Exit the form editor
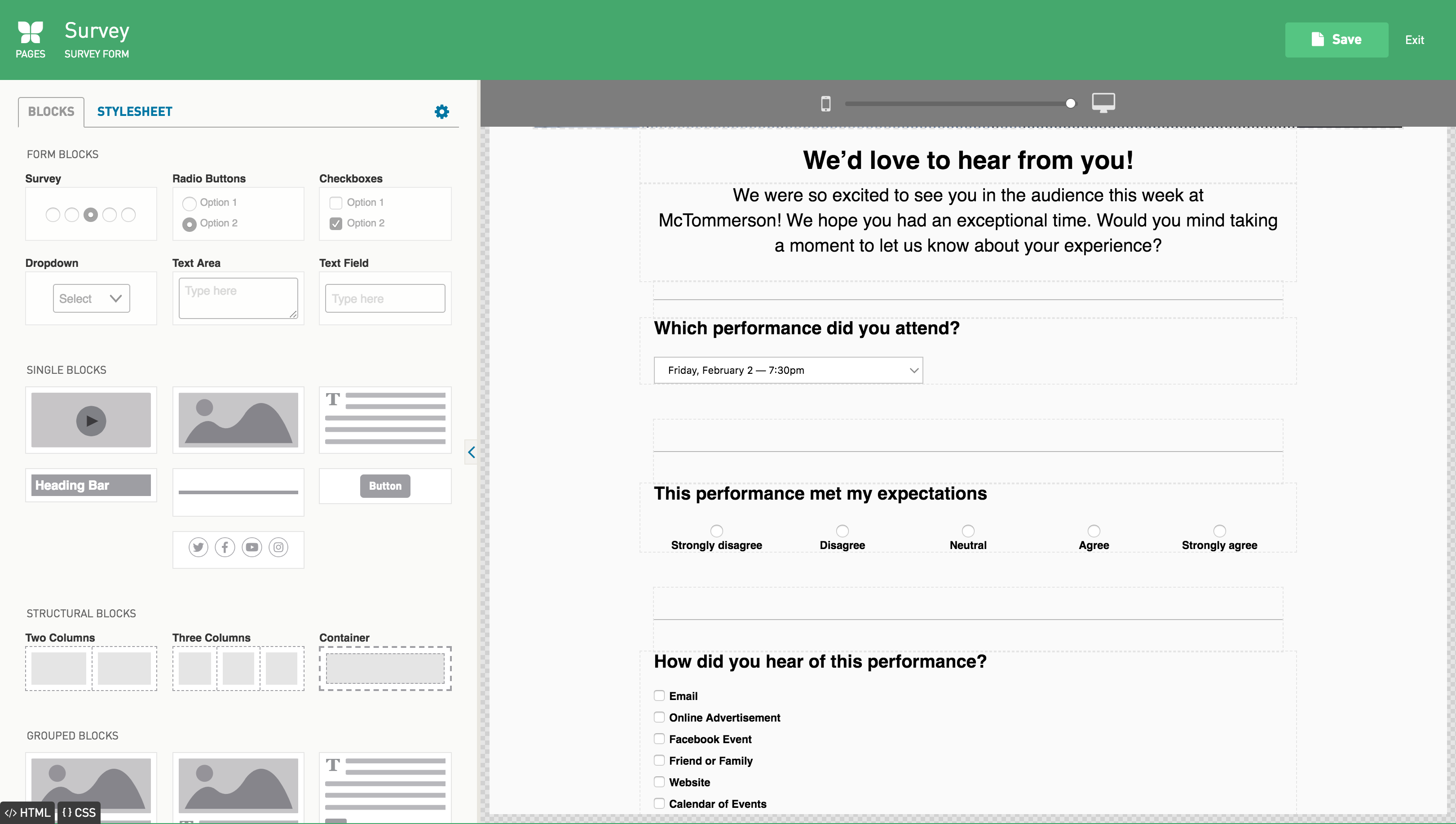Image resolution: width=1456 pixels, height=824 pixels. (x=1414, y=40)
